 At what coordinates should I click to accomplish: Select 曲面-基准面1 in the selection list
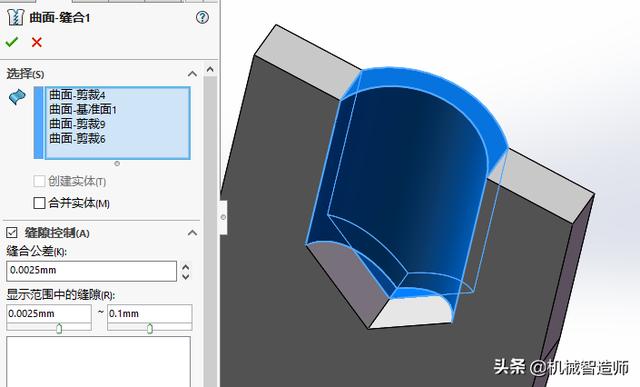click(83, 109)
